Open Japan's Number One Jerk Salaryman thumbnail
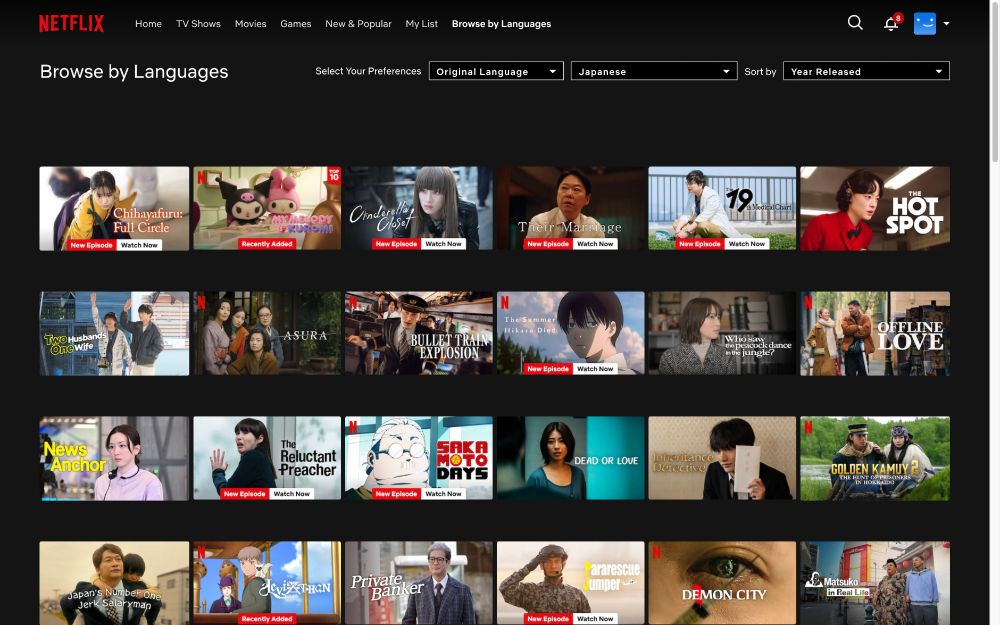Image resolution: width=1000 pixels, height=625 pixels. click(x=114, y=583)
